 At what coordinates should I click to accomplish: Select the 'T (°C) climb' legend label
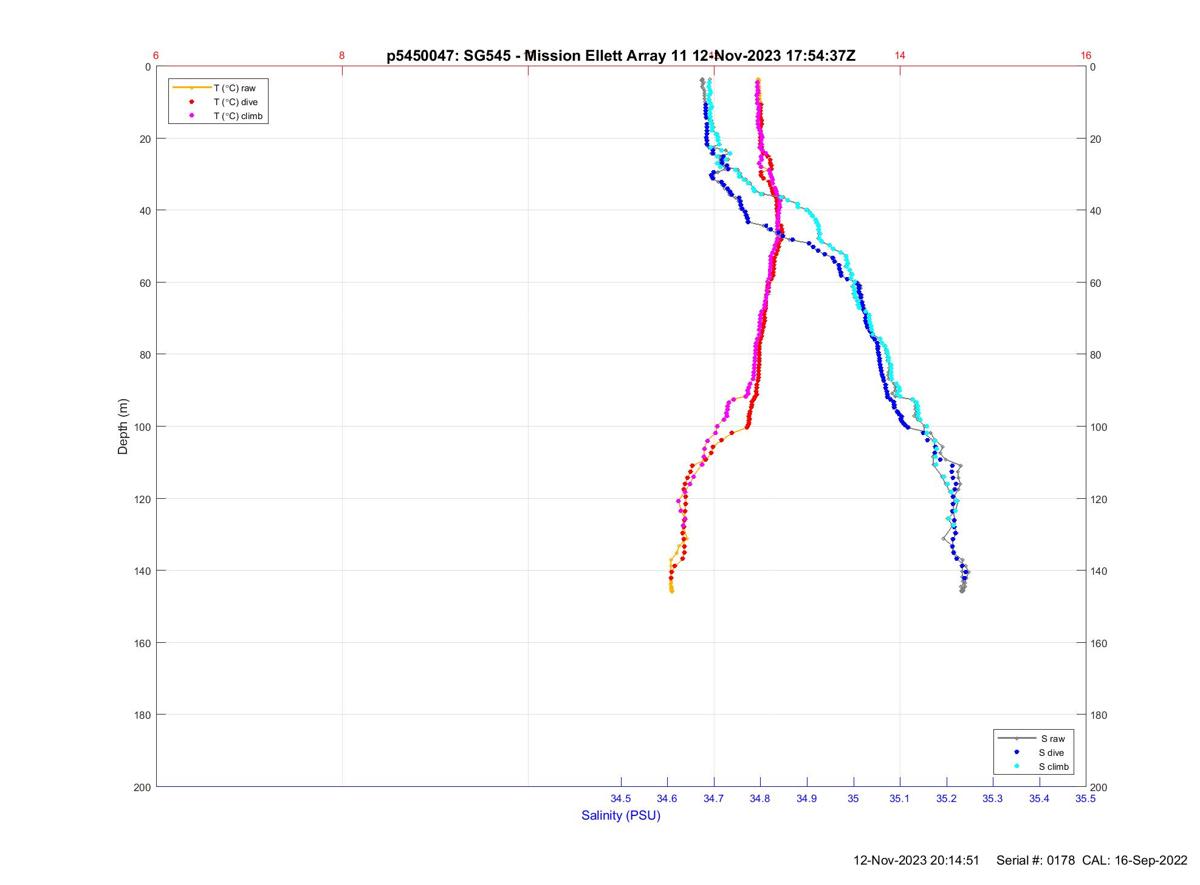pyautogui.click(x=240, y=116)
